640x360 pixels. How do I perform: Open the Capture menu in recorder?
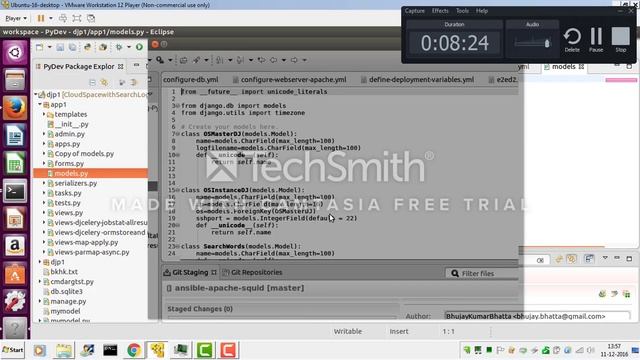tap(415, 11)
